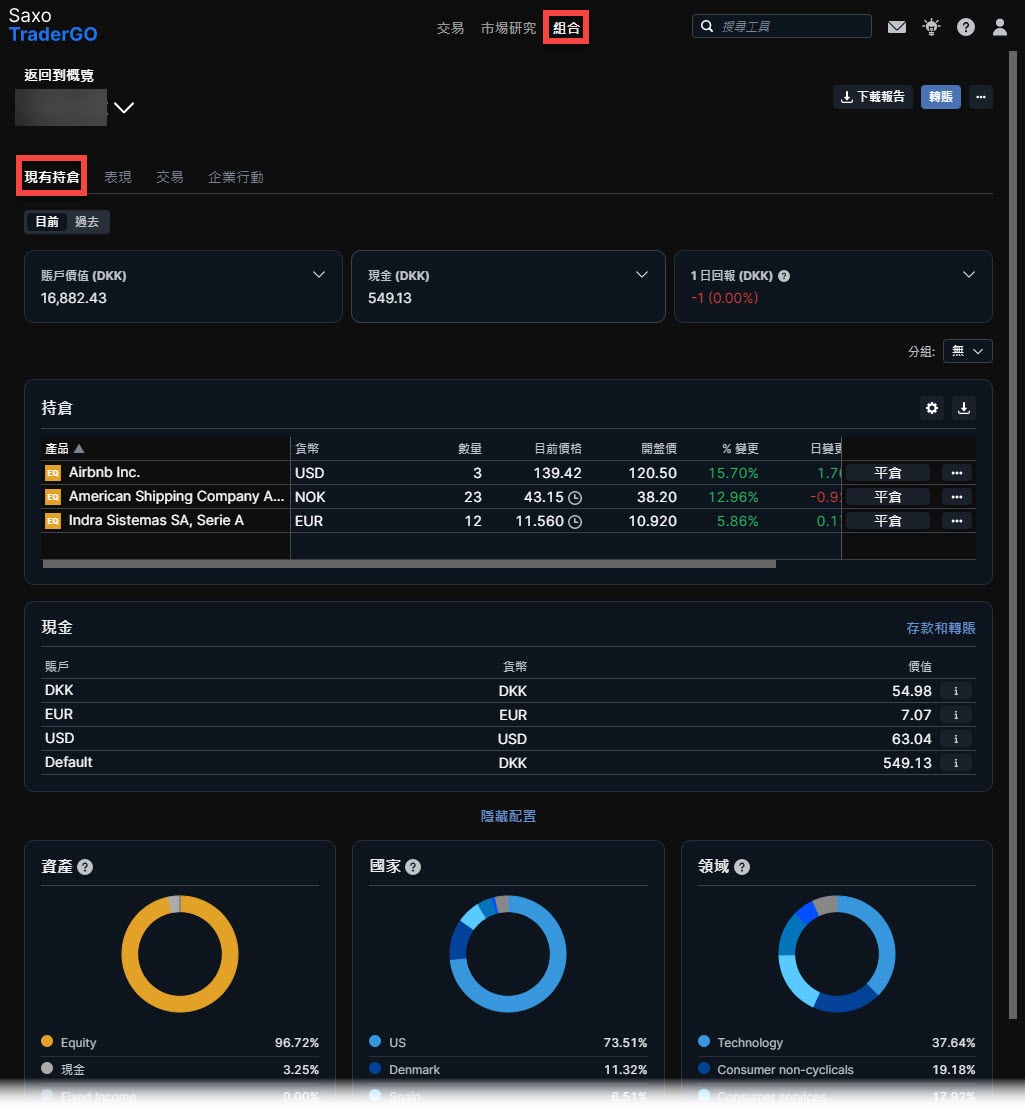Image resolution: width=1025 pixels, height=1108 pixels.
Task: Click the search magnifier icon
Action: (706, 26)
